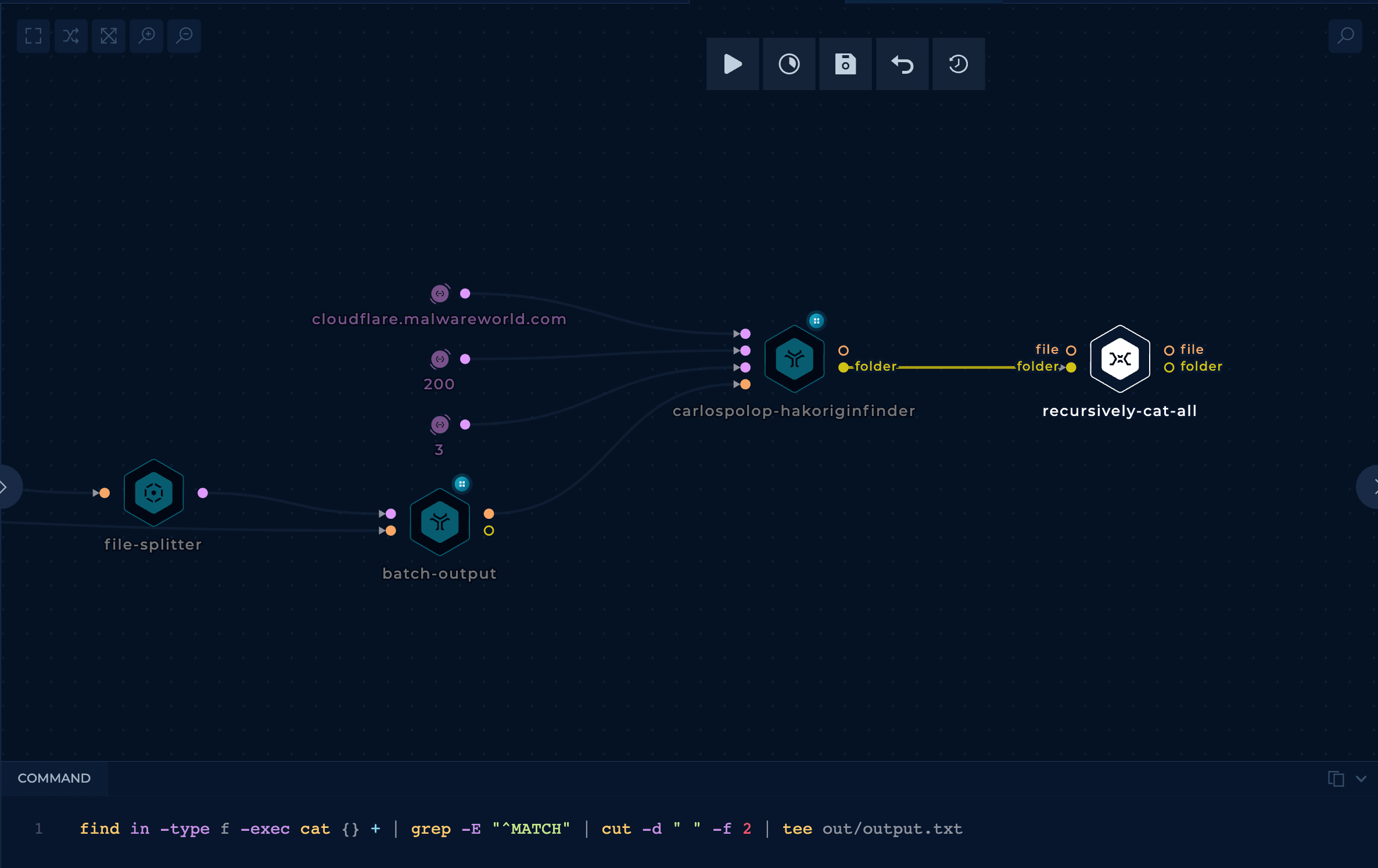This screenshot has width=1378, height=868.
Task: Click the file-splitter pink output port
Action: (x=203, y=493)
